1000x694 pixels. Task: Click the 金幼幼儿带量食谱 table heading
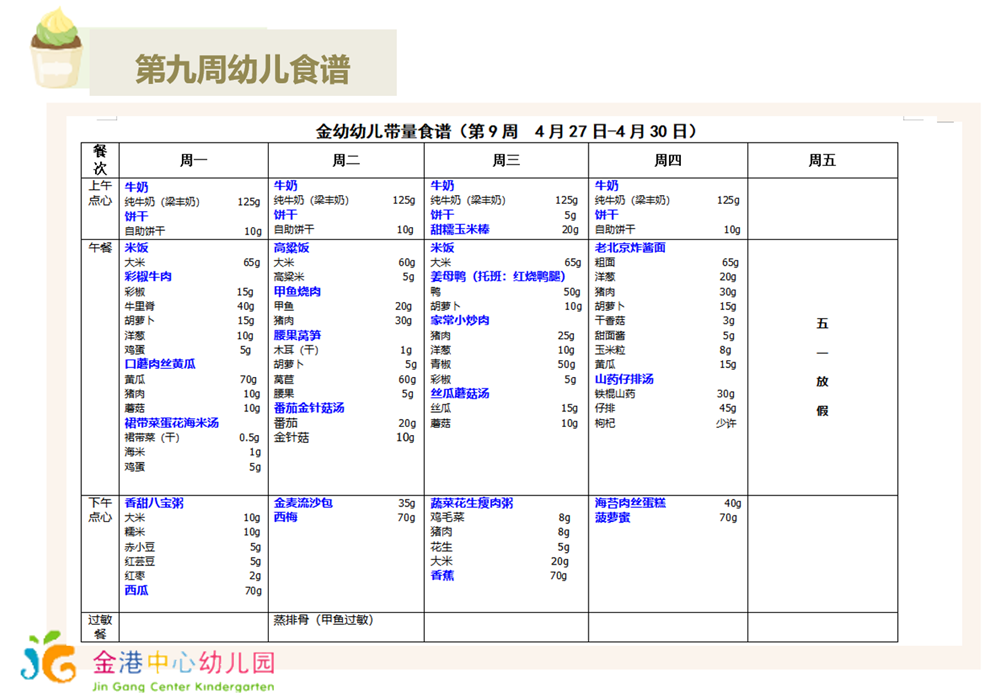(x=505, y=131)
